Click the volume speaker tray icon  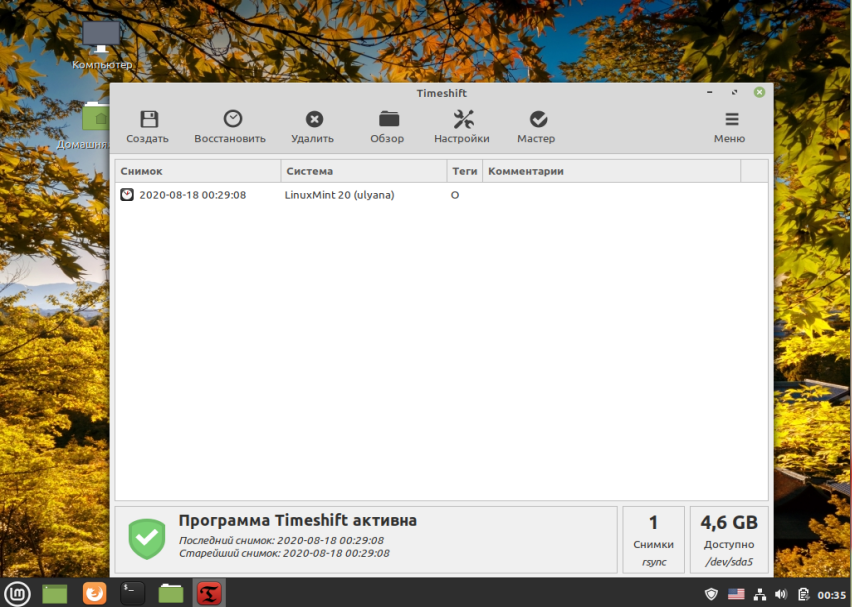click(781, 595)
